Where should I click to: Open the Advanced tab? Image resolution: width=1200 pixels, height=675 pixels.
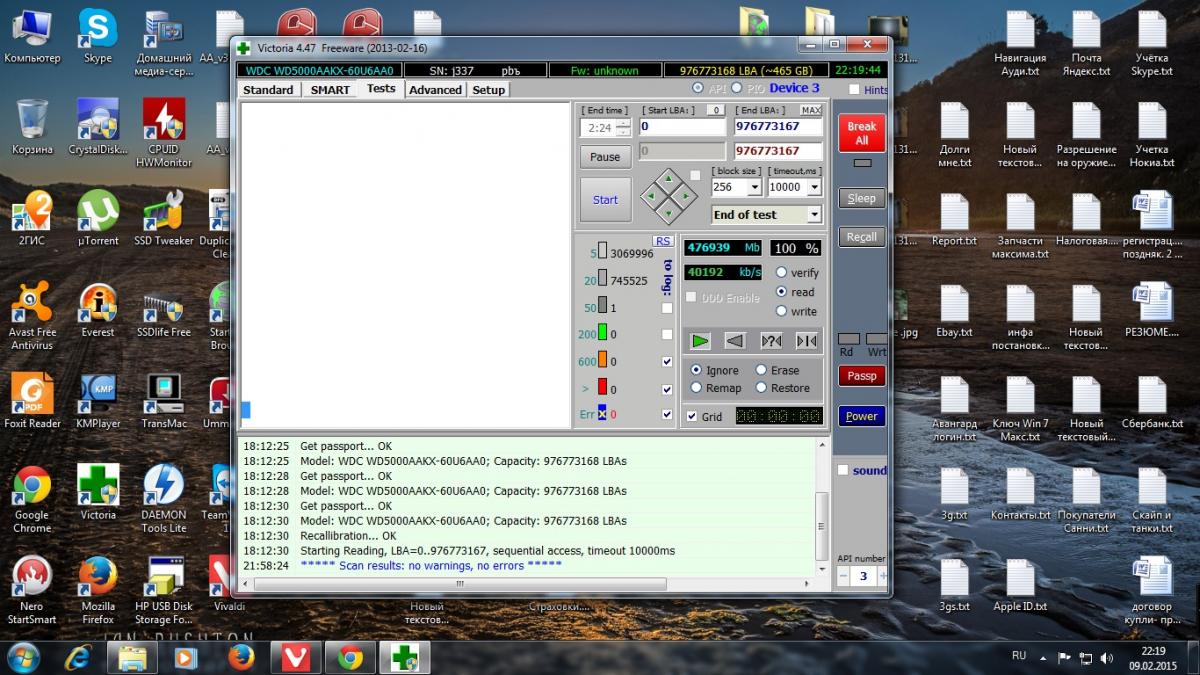(436, 89)
